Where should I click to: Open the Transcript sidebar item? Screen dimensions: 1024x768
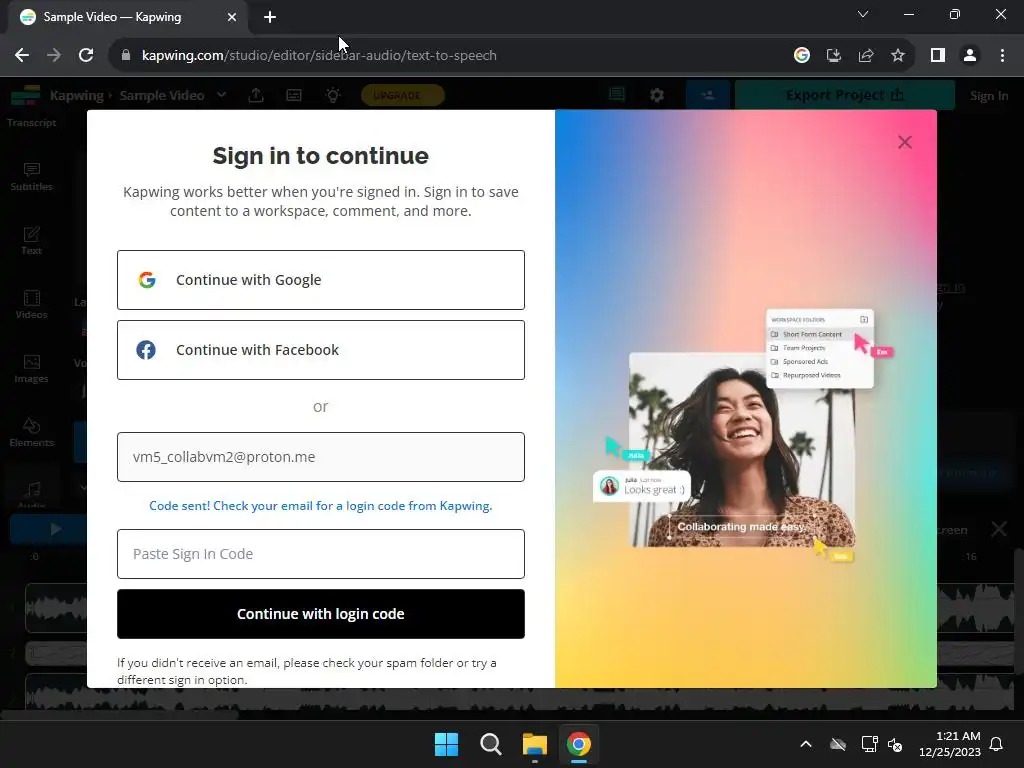[x=31, y=122]
